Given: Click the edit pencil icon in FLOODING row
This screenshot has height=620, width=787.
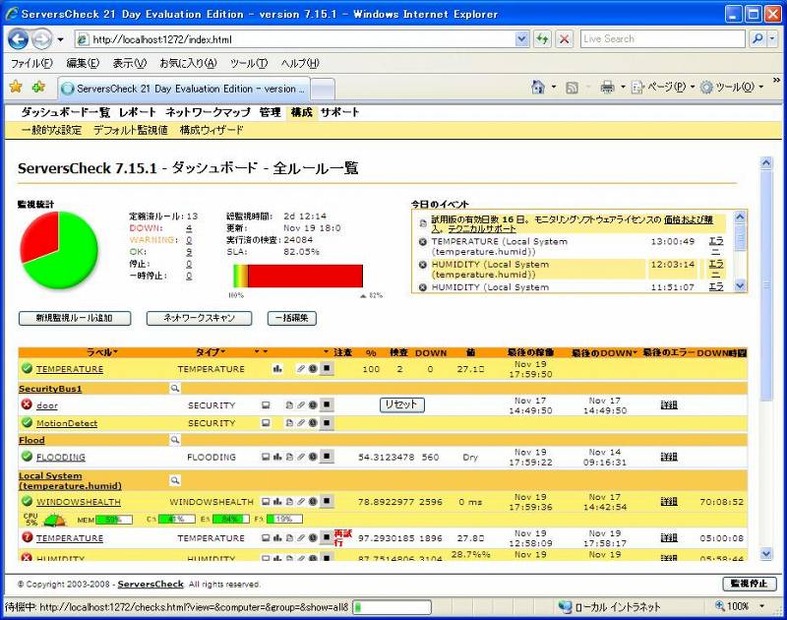Looking at the screenshot, I should [x=301, y=457].
